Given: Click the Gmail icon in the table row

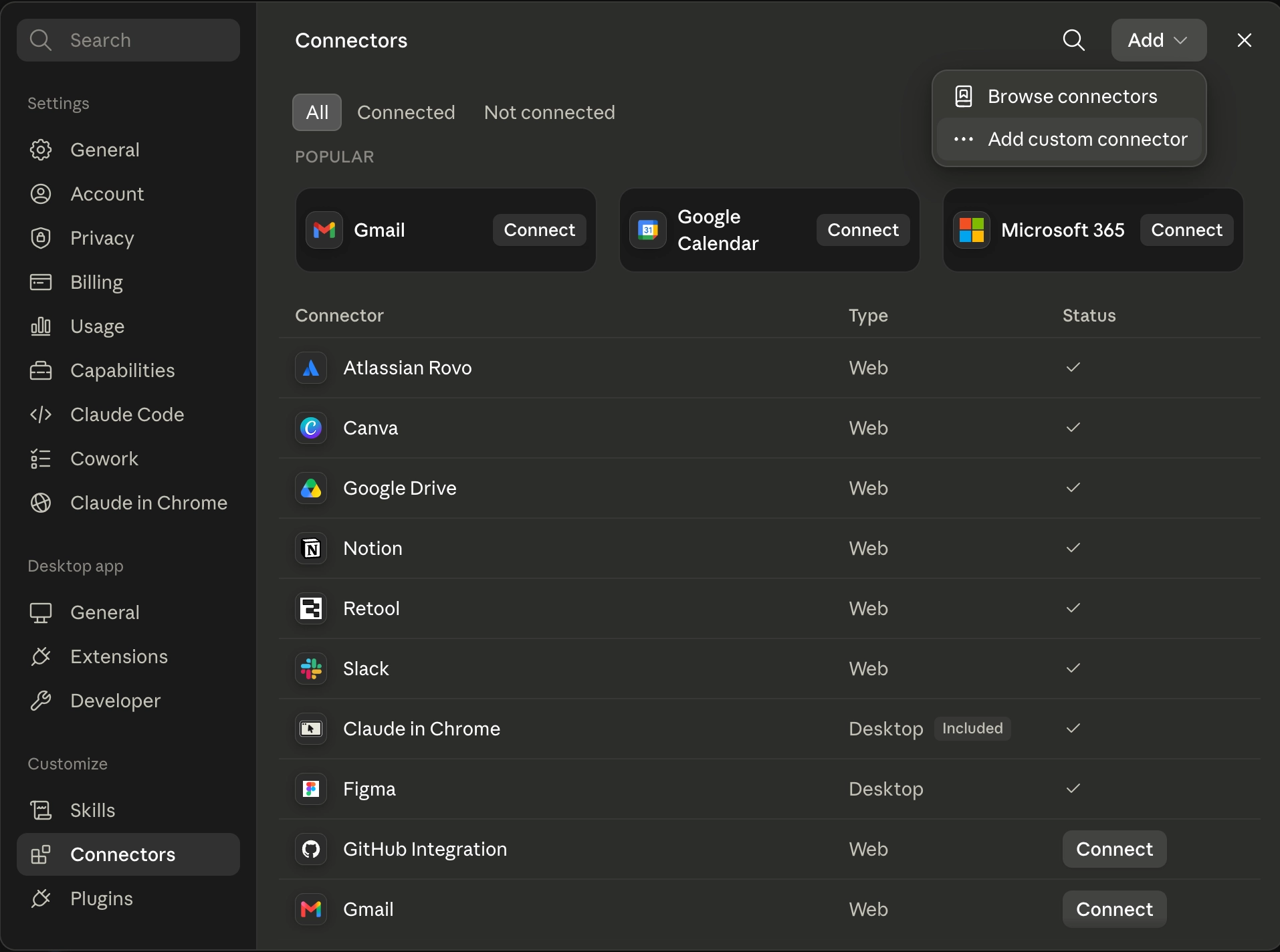Looking at the screenshot, I should click(x=311, y=909).
